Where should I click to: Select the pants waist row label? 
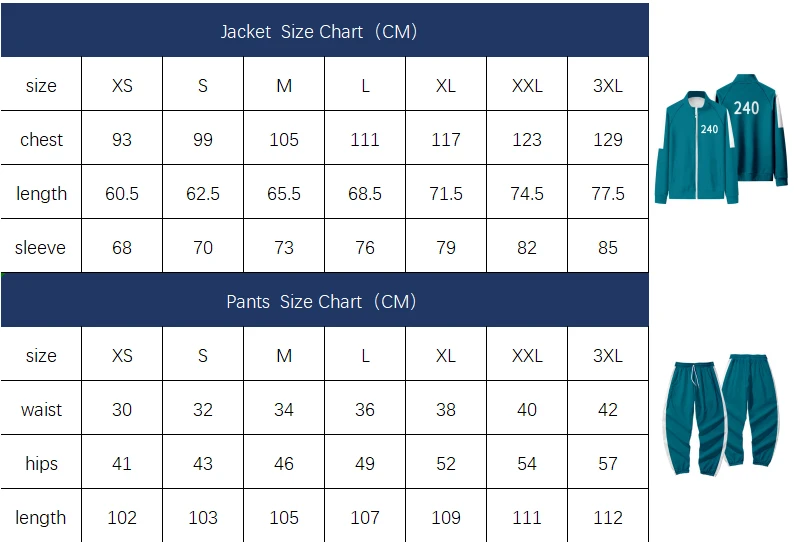coord(41,409)
